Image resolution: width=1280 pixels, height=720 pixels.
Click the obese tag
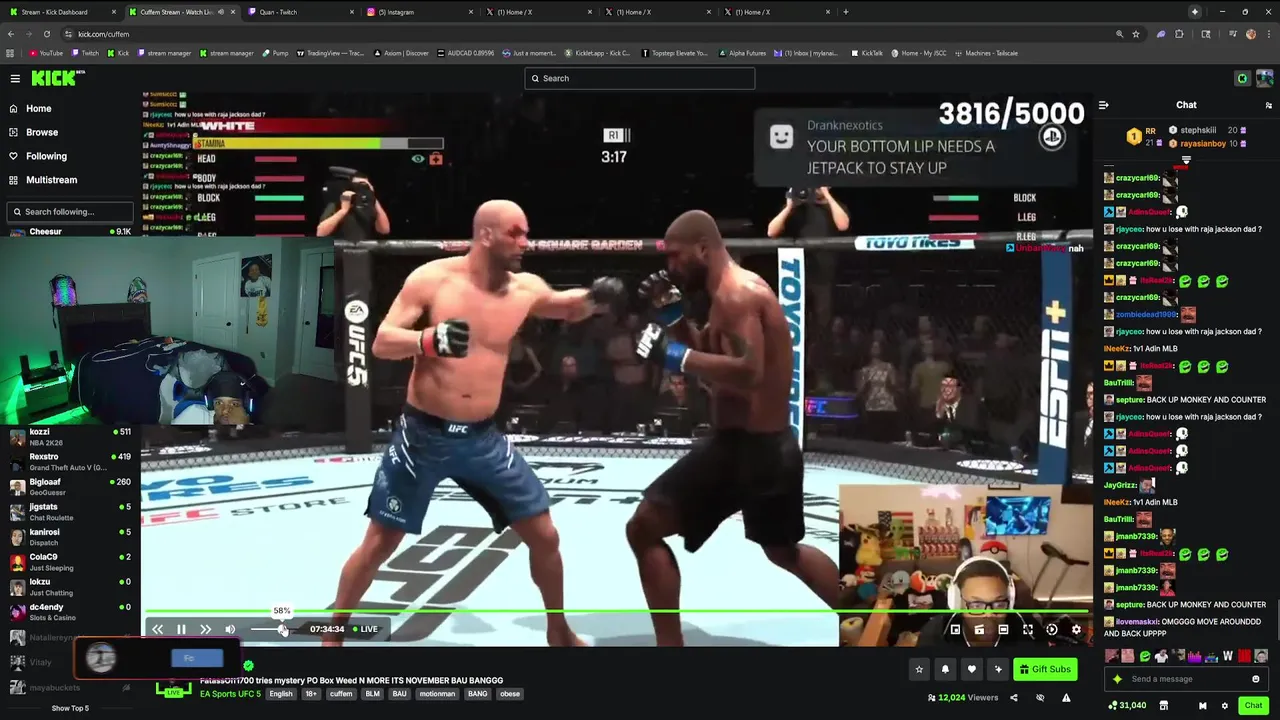click(510, 694)
